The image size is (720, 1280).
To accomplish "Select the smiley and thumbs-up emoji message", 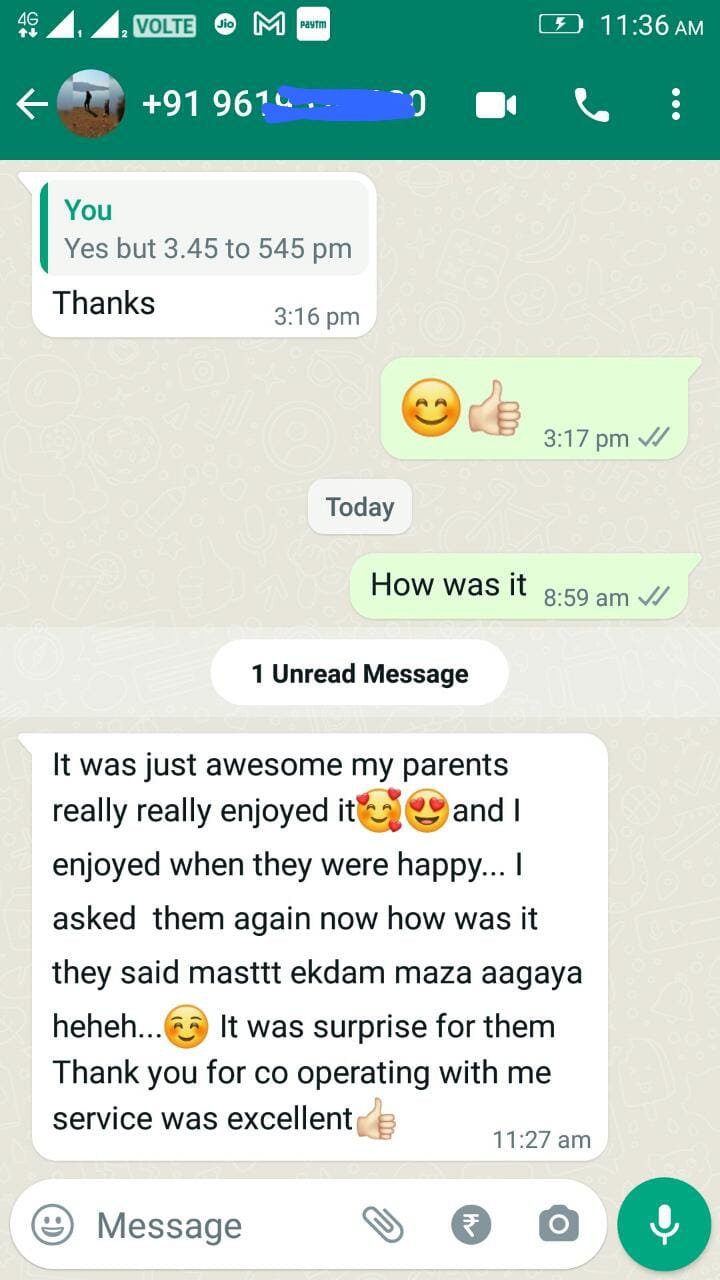I will (534, 409).
